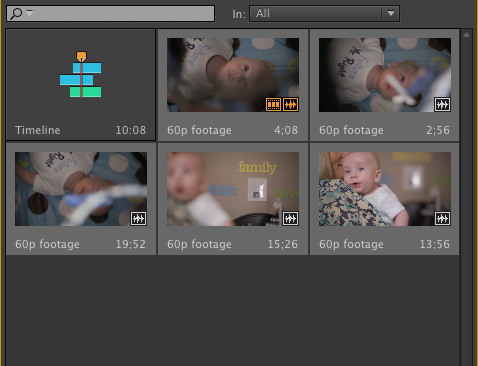478x366 pixels.
Task: Click the 19;52 duration text
Action: [x=131, y=244]
